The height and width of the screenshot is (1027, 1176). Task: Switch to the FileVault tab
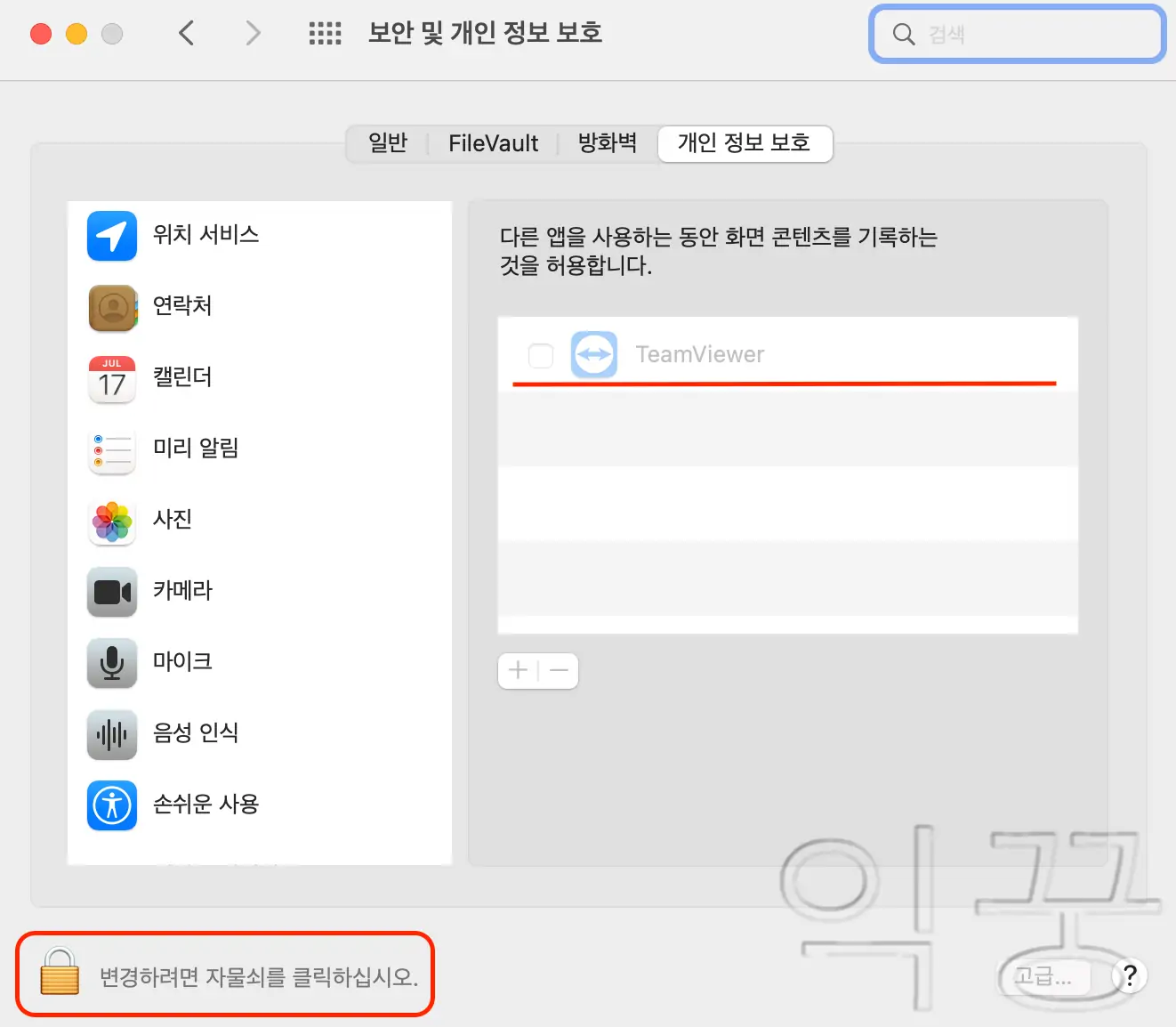click(493, 142)
